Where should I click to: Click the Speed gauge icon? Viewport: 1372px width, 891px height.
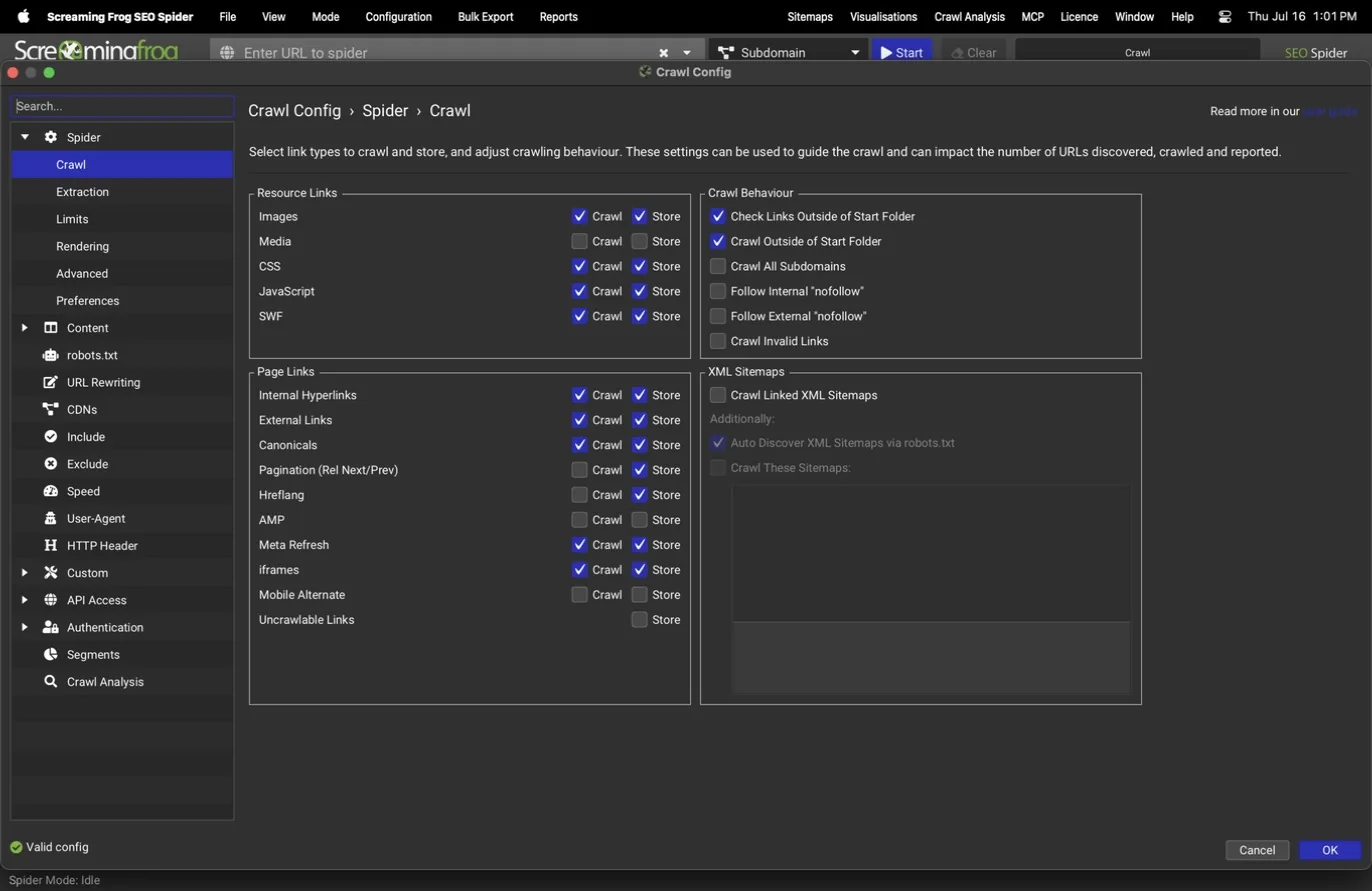point(50,491)
